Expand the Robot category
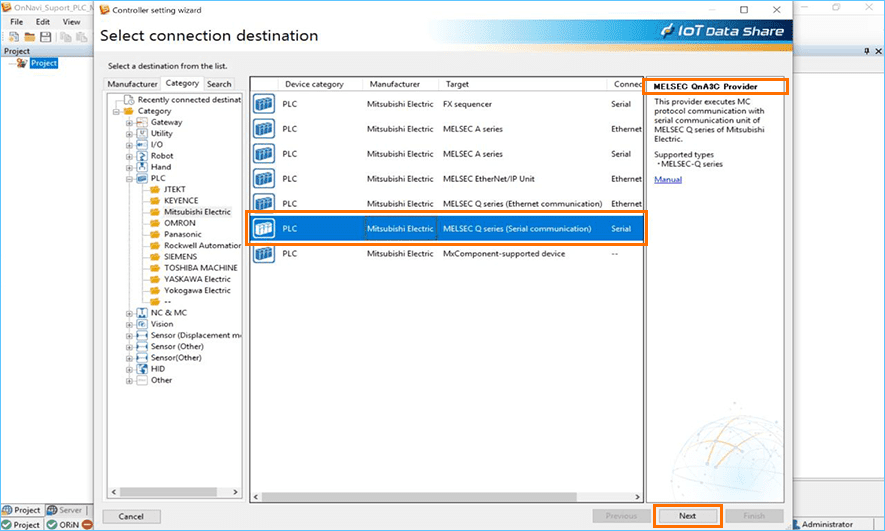The height and width of the screenshot is (531, 885). point(129,156)
